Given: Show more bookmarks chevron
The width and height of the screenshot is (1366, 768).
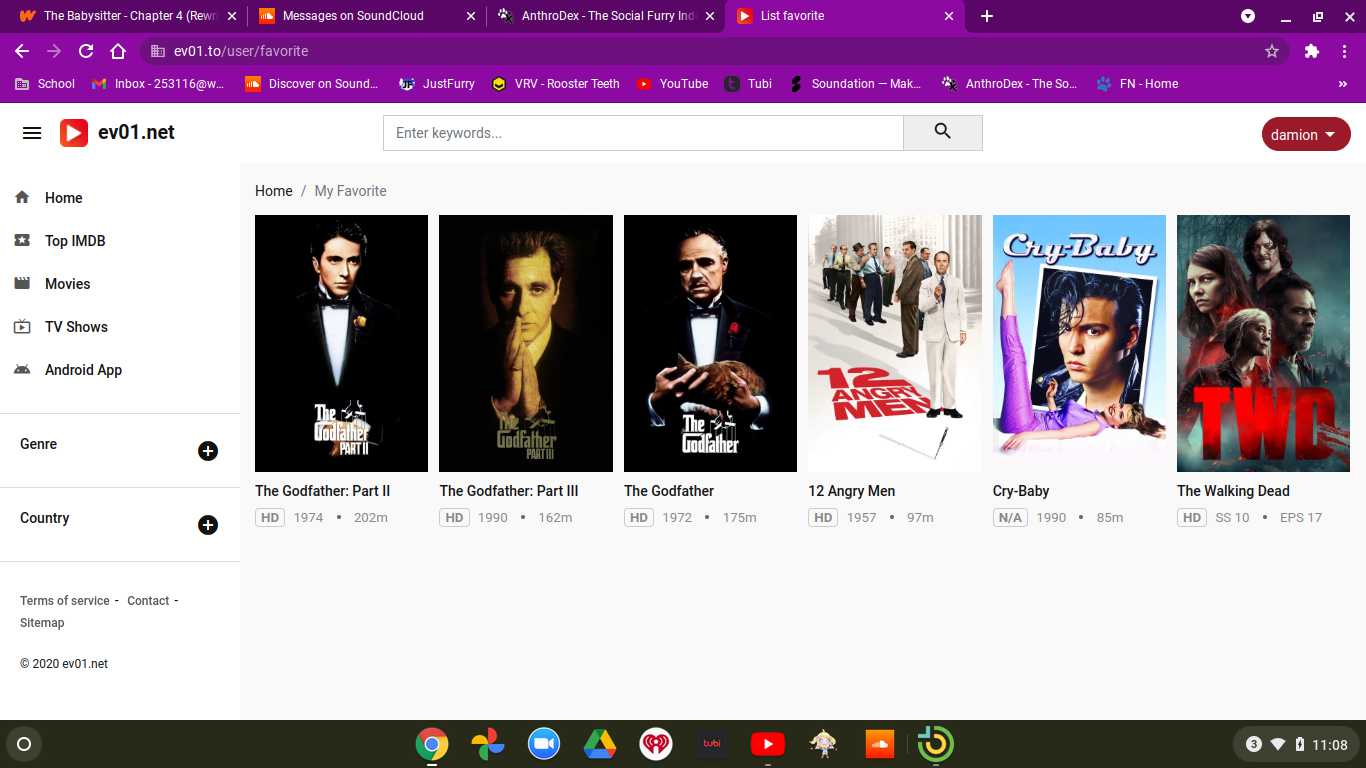Looking at the screenshot, I should click(x=1342, y=84).
